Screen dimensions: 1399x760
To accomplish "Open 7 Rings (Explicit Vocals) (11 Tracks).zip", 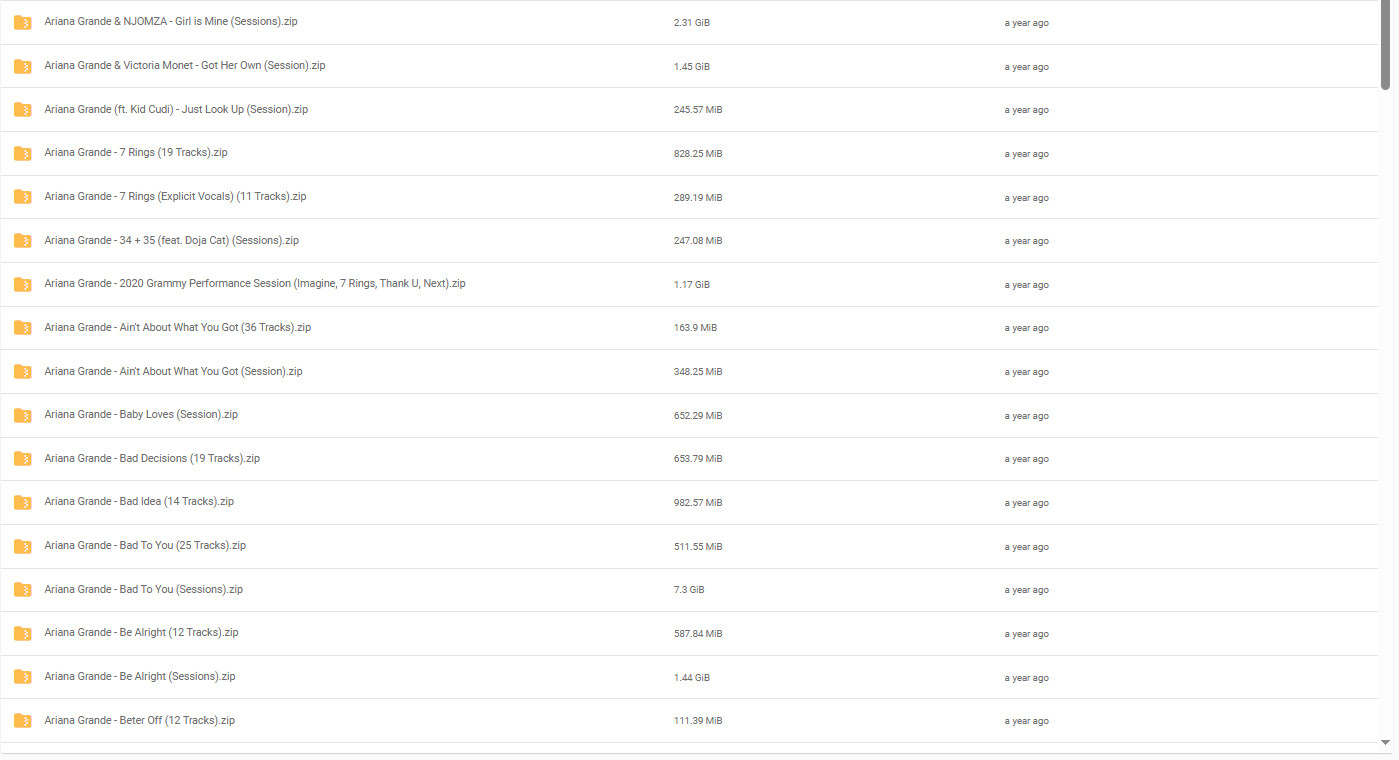I will pyautogui.click(x=175, y=196).
